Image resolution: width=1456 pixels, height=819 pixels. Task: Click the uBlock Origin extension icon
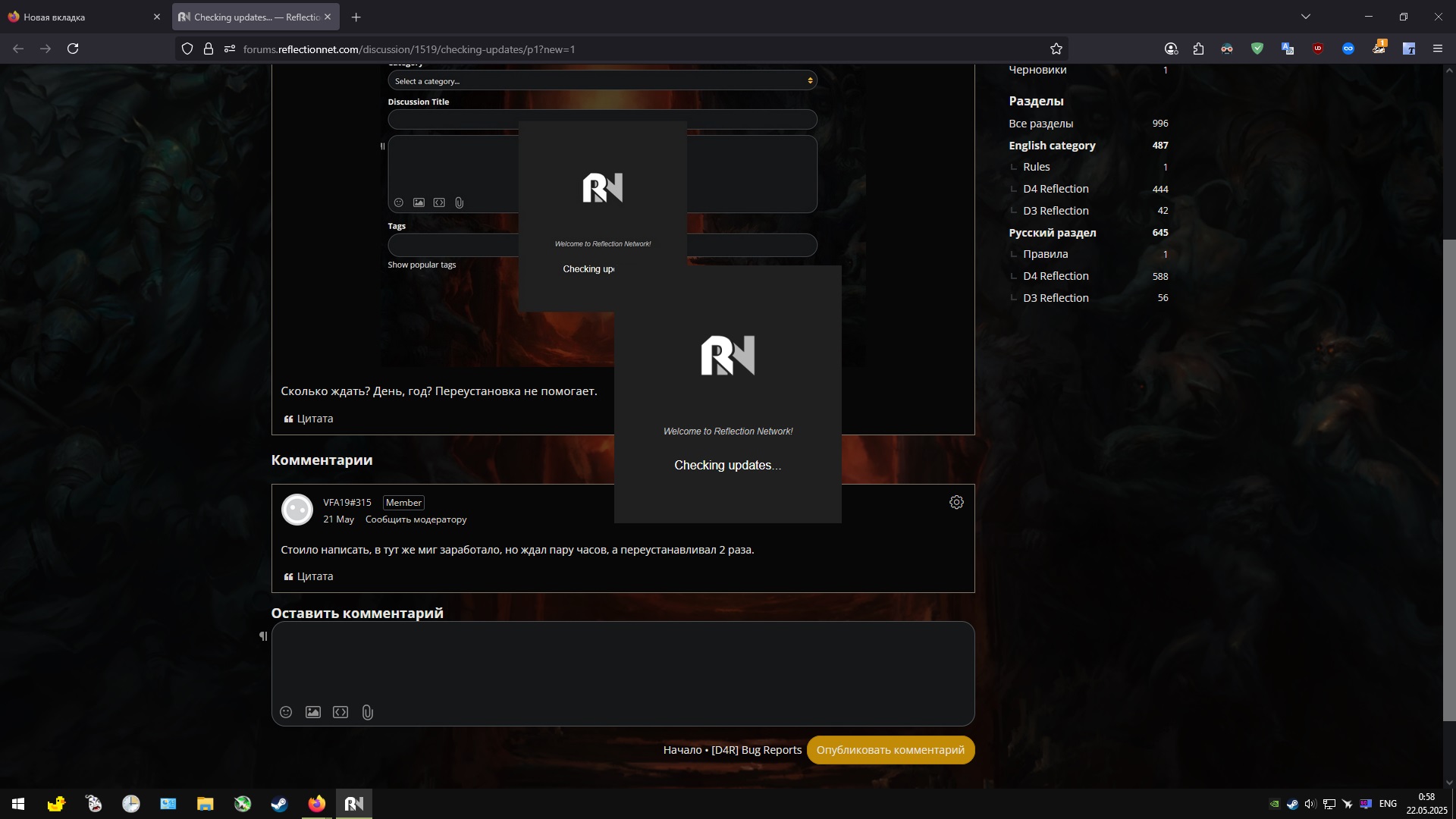click(x=1318, y=49)
